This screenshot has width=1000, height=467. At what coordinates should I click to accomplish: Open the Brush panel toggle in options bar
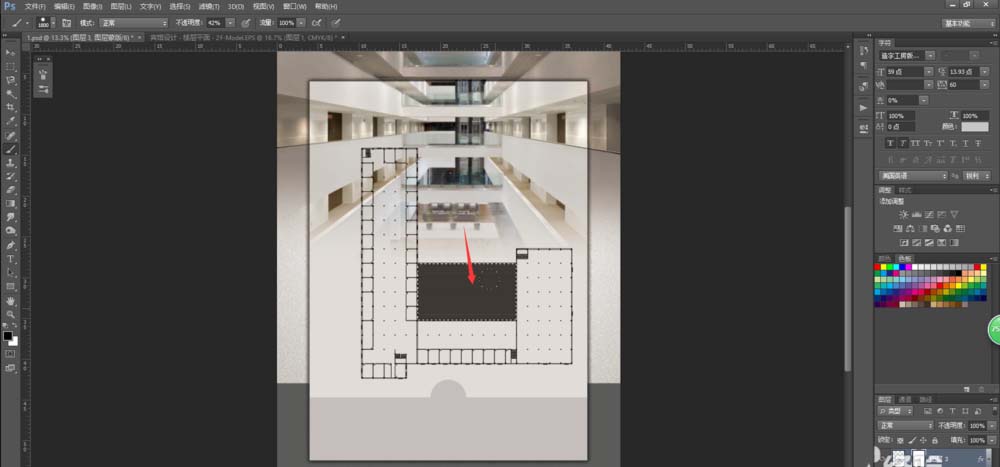click(x=66, y=23)
